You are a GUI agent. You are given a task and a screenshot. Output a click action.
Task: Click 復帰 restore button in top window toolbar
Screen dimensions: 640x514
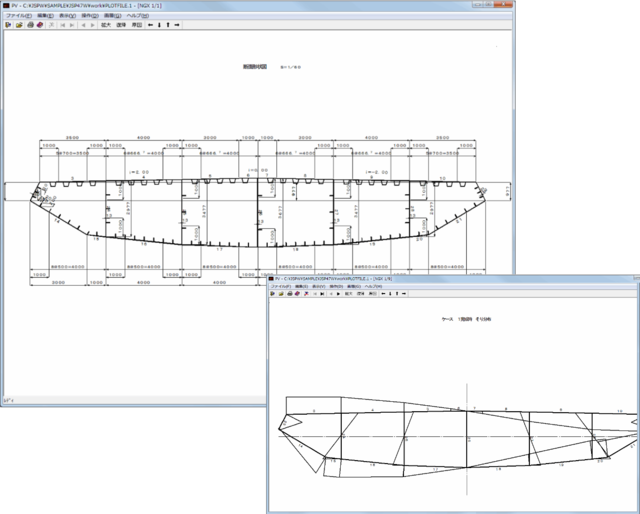pyautogui.click(x=121, y=25)
